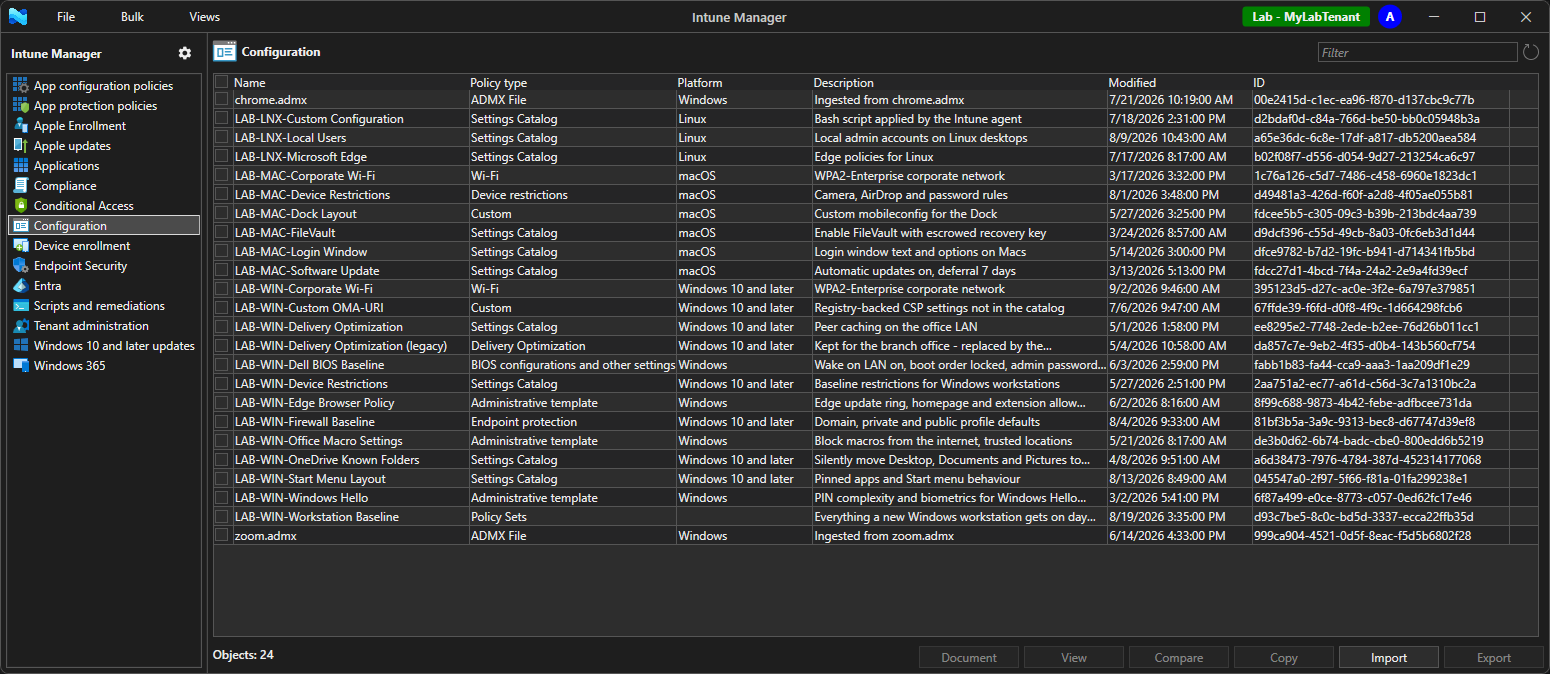The width and height of the screenshot is (1550, 674).
Task: Click the Tenant administration icon
Action: coord(20,326)
